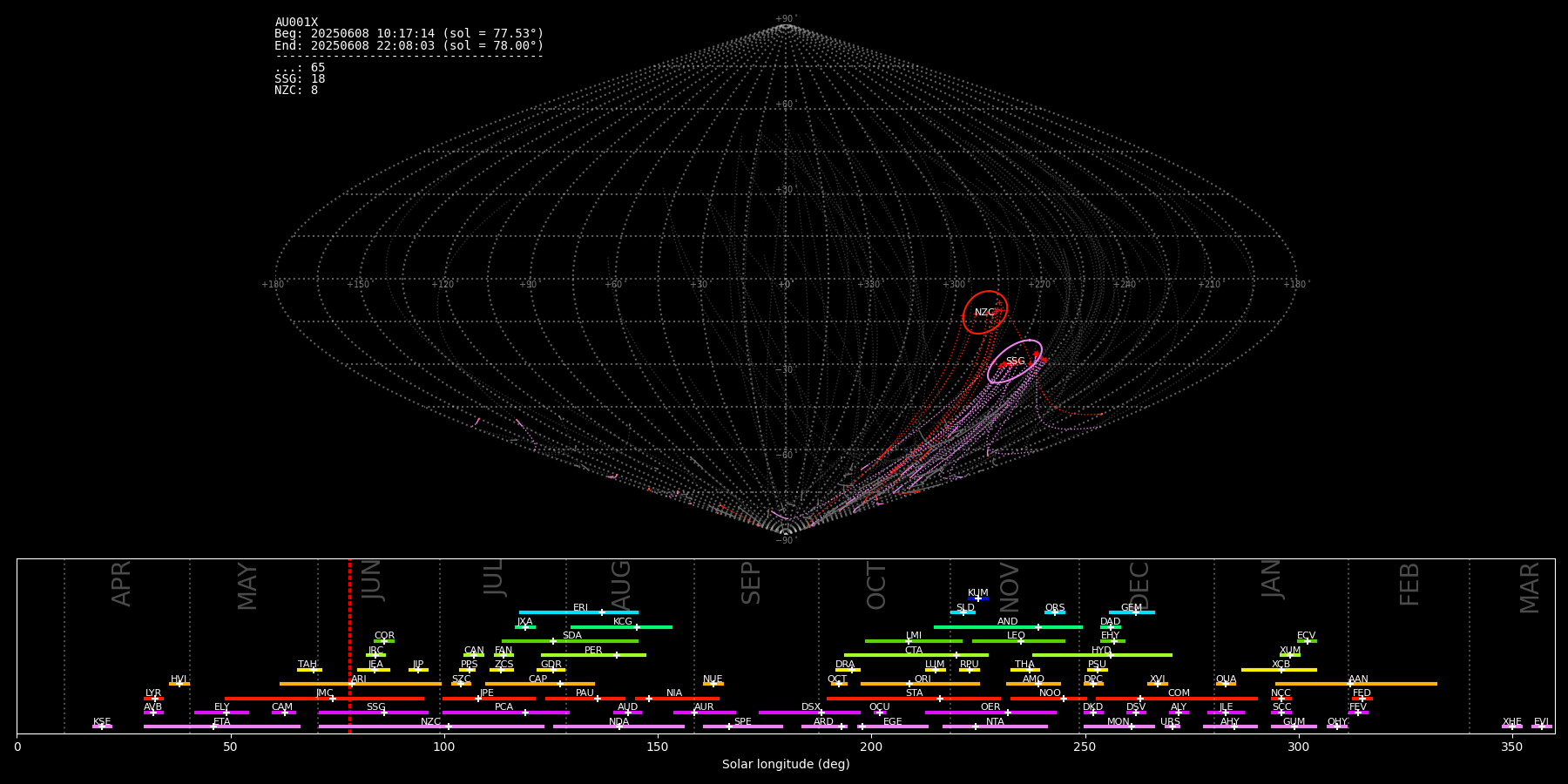Click the 'SSG: 18' count in header
The width and height of the screenshot is (1568, 784).
click(300, 79)
